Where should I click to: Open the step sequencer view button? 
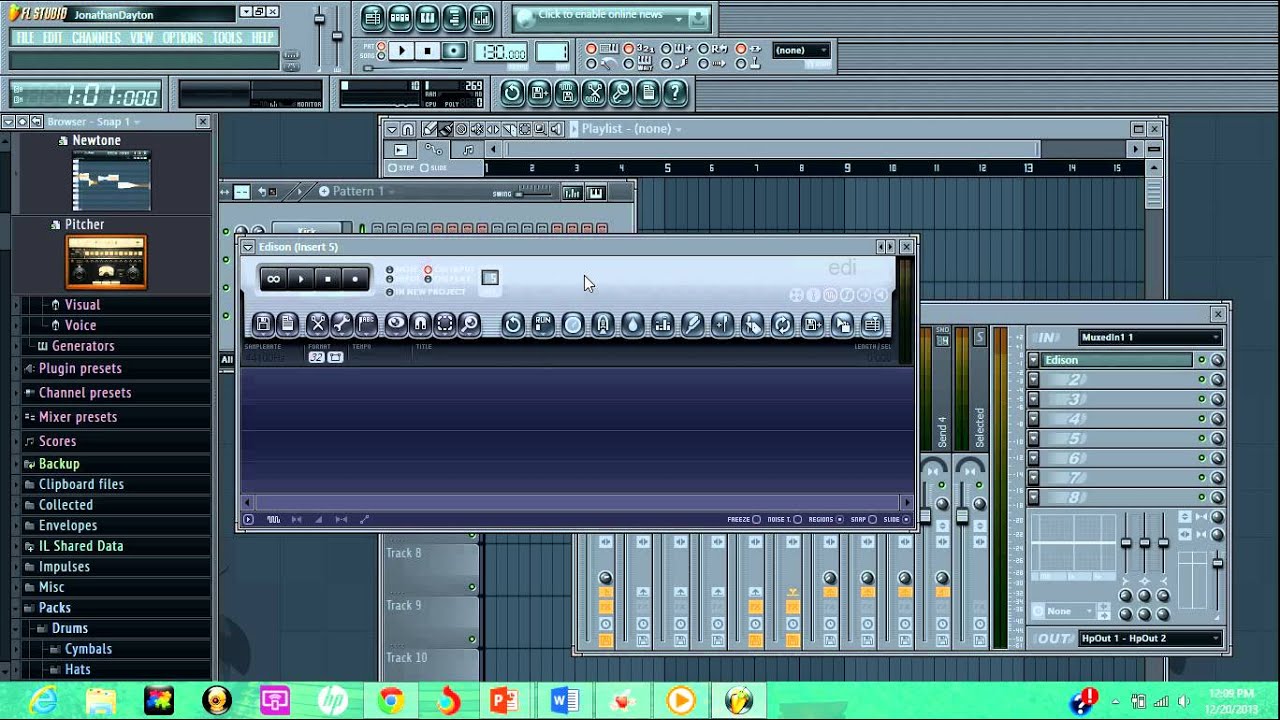pos(399,17)
